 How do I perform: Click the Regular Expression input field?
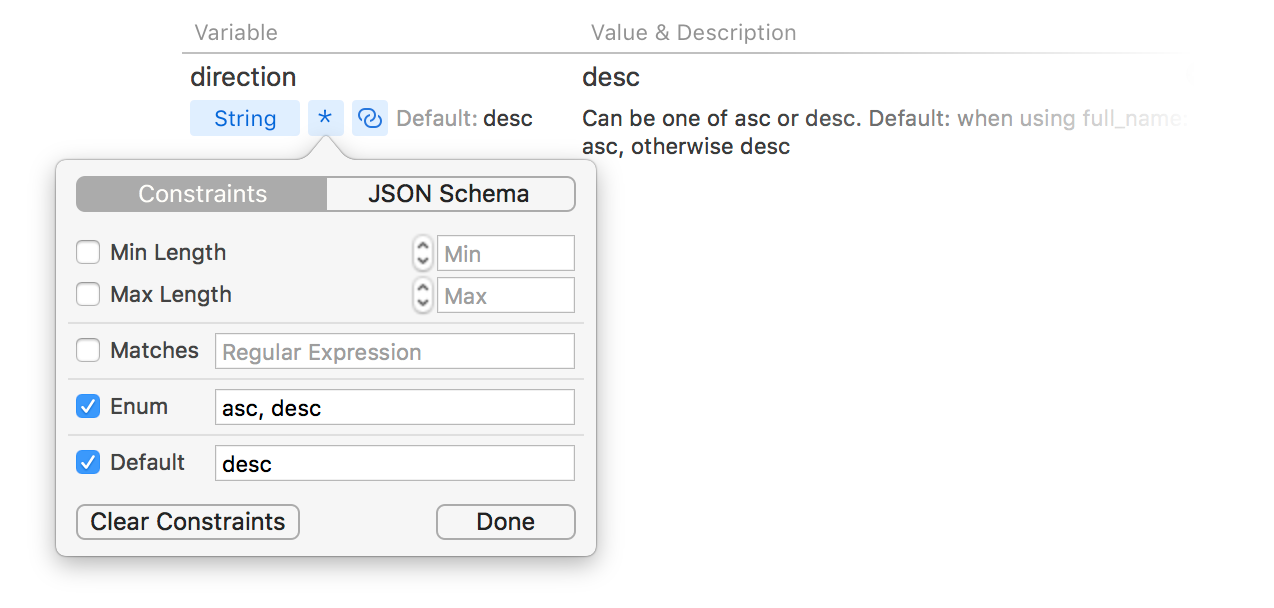[394, 350]
